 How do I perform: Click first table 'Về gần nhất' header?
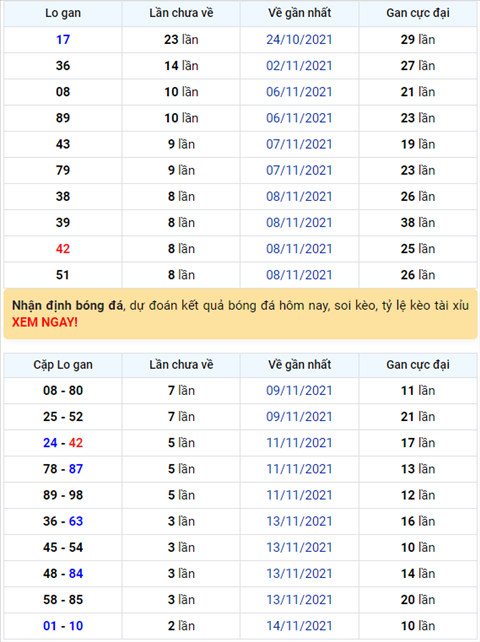(299, 13)
